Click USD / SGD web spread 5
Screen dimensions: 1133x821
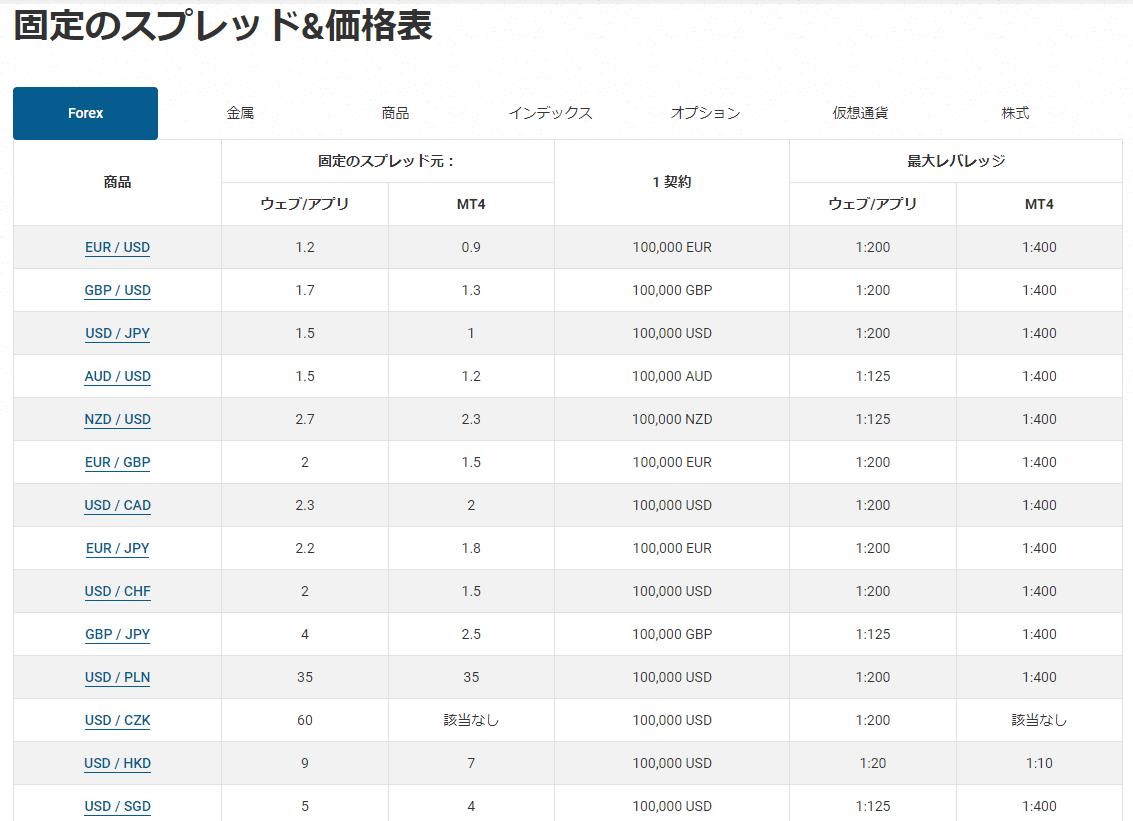click(305, 807)
